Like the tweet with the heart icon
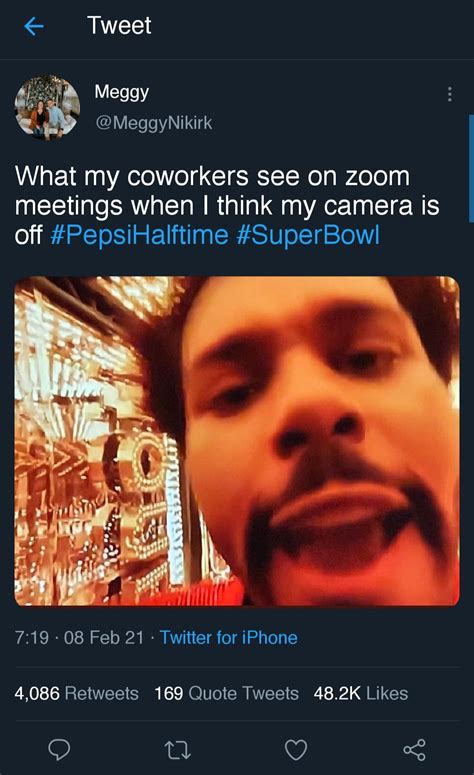The height and width of the screenshot is (775, 474). (x=296, y=749)
